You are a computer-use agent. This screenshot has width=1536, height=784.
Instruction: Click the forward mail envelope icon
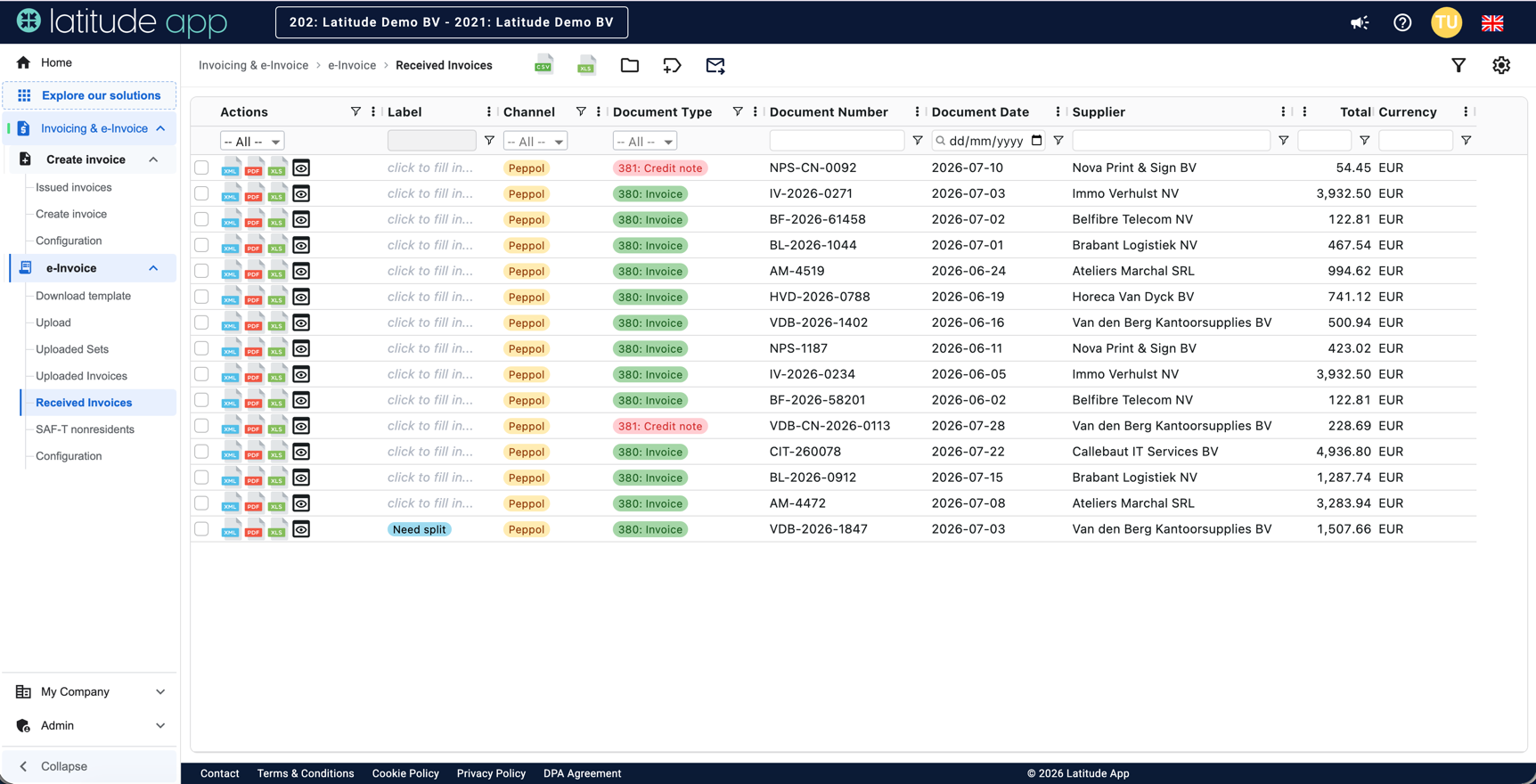[x=715, y=65]
